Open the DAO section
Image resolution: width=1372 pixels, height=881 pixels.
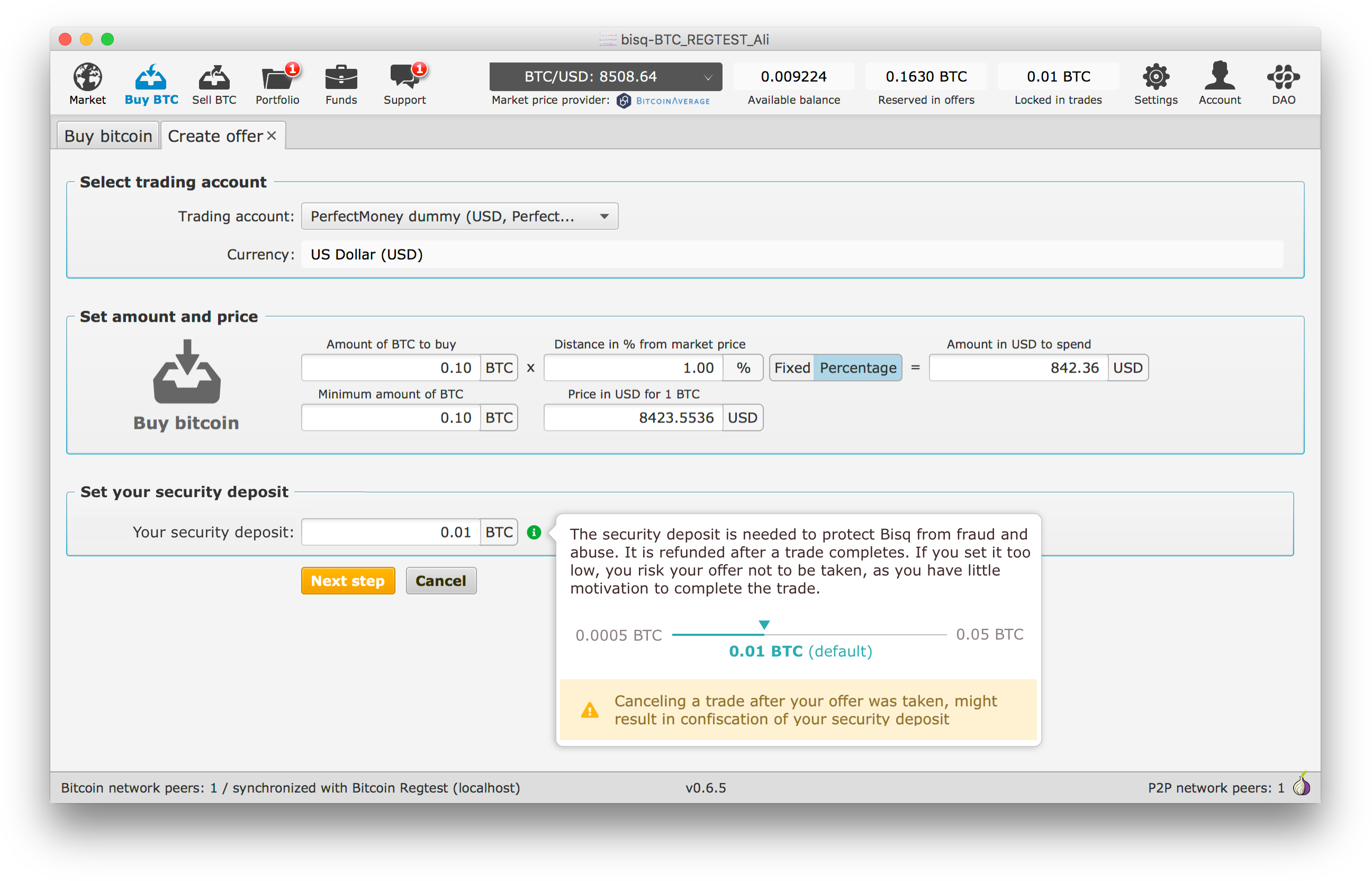click(x=1282, y=83)
